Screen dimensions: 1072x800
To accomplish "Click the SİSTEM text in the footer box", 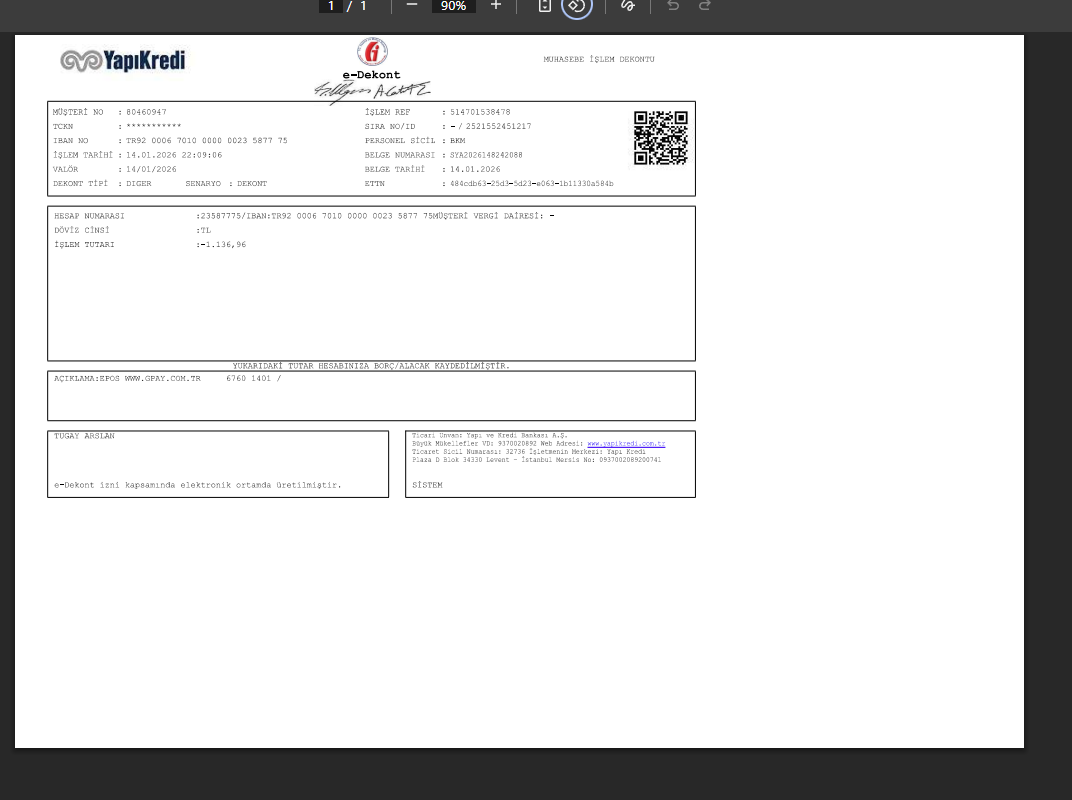I will [427, 485].
